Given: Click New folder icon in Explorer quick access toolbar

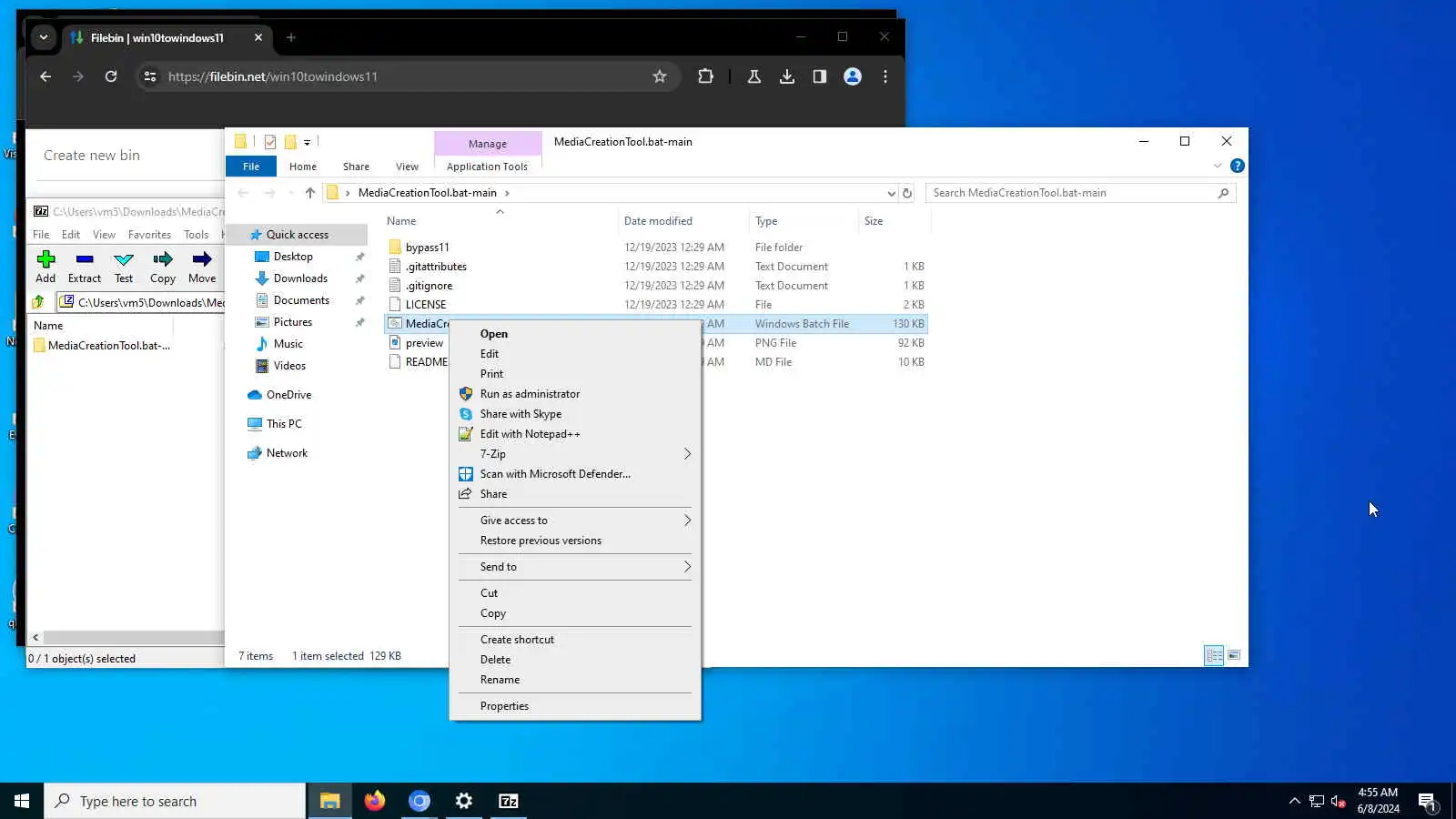Looking at the screenshot, I should coord(290,142).
